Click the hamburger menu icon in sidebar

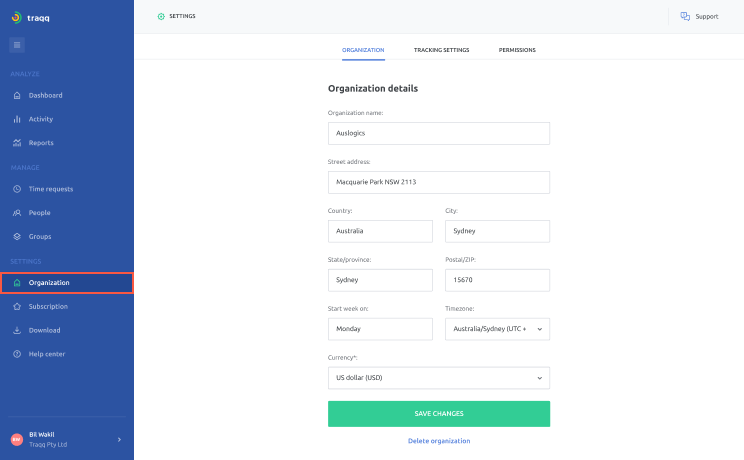coord(17,45)
